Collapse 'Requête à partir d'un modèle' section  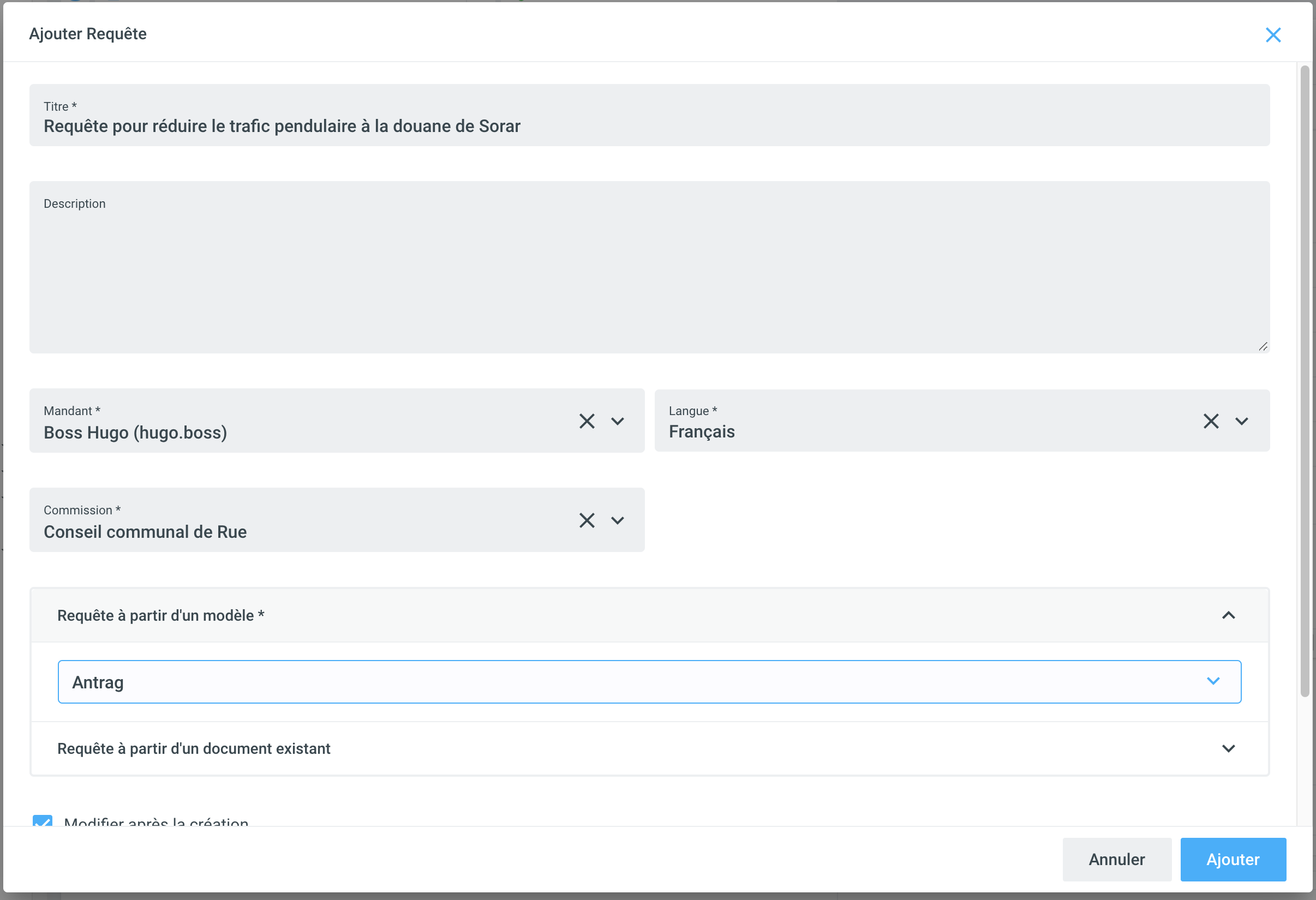(x=1228, y=615)
